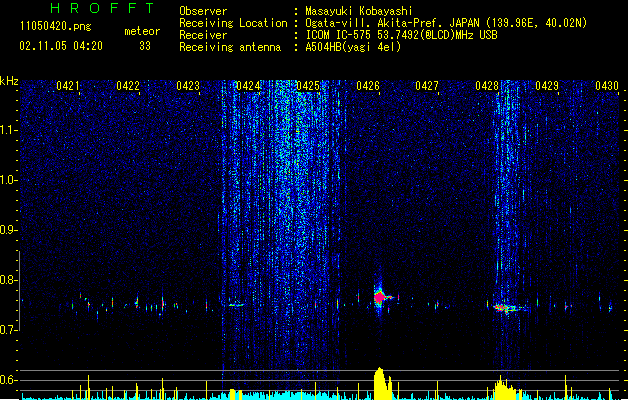This screenshot has height=400, width=629.
Task: Click the 1.1 kHz frequency axis label
Action: coord(8,130)
